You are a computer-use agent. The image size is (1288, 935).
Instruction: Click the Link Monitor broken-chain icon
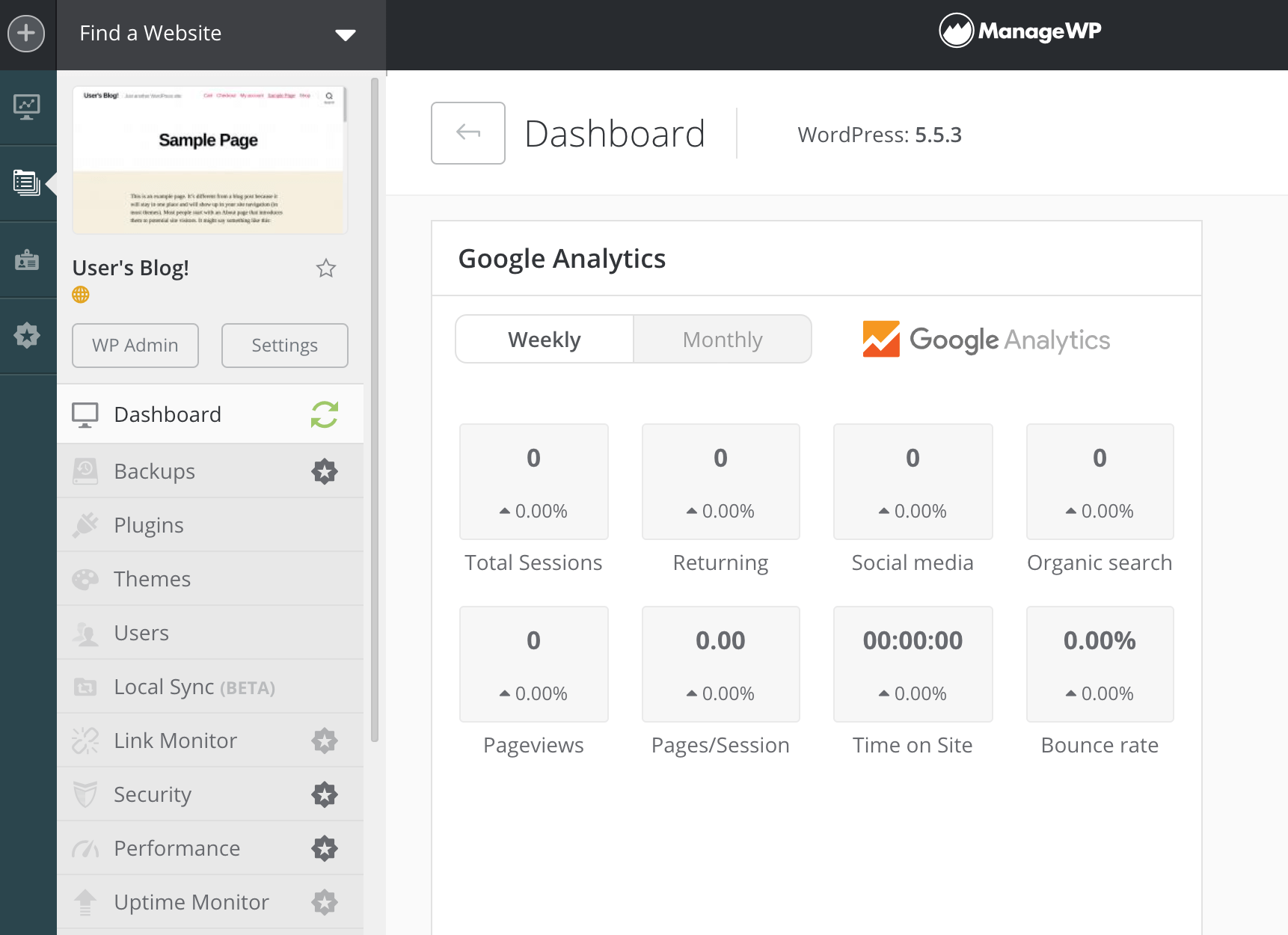click(85, 741)
